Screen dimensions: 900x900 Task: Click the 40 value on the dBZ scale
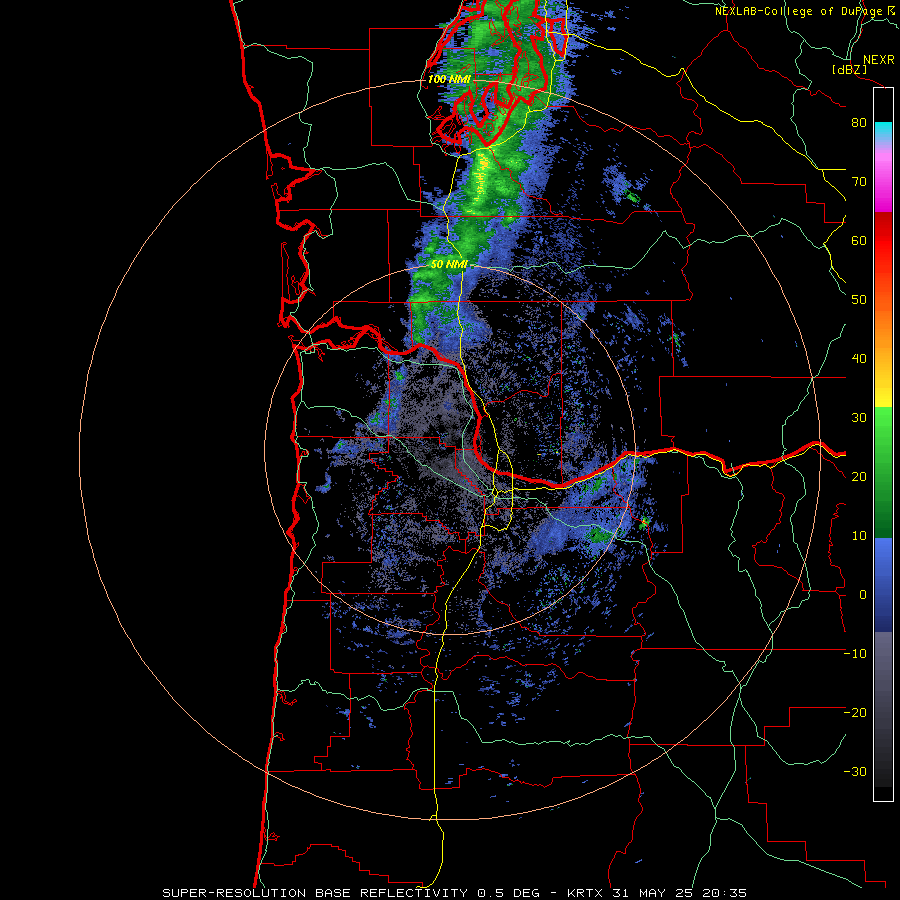(x=859, y=359)
